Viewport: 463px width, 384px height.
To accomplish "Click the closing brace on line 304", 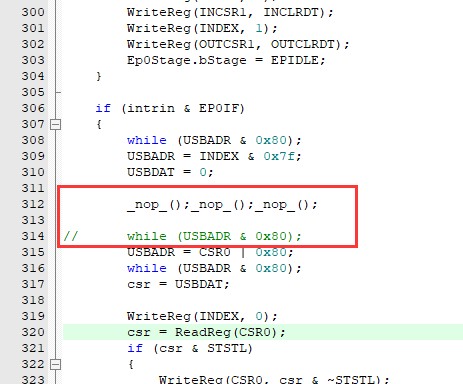I will point(99,76).
